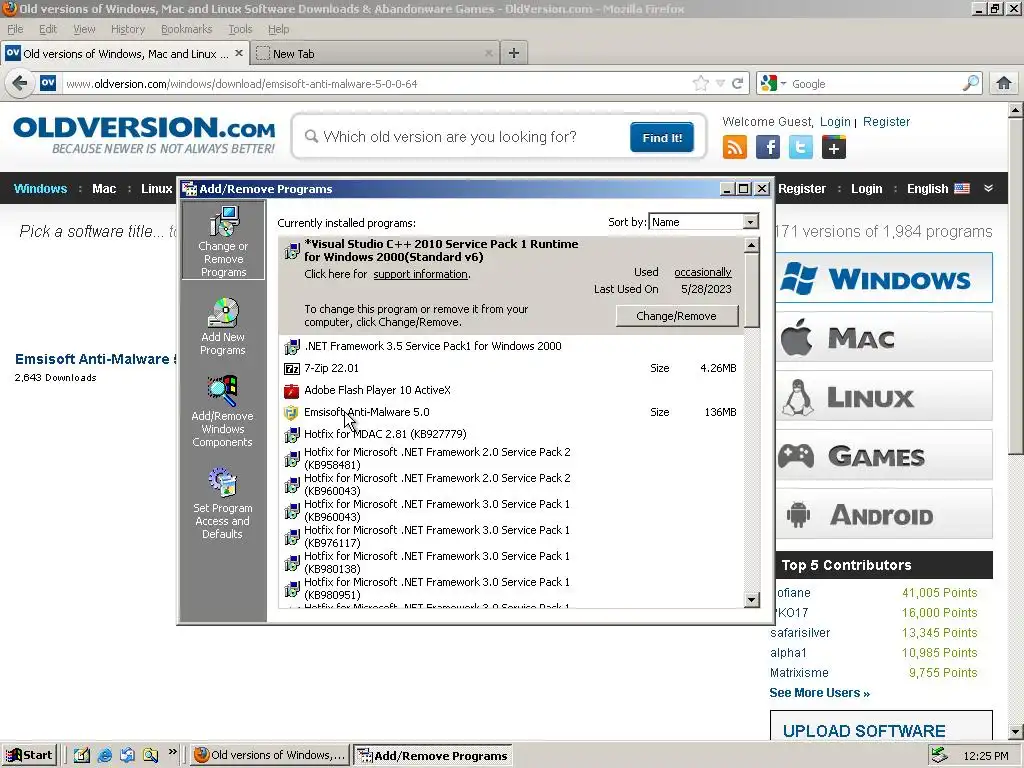Open the History menu

pos(128,29)
